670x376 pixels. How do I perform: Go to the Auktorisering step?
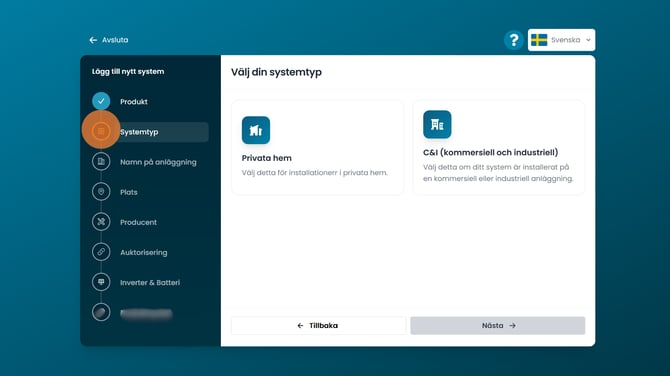click(x=144, y=253)
